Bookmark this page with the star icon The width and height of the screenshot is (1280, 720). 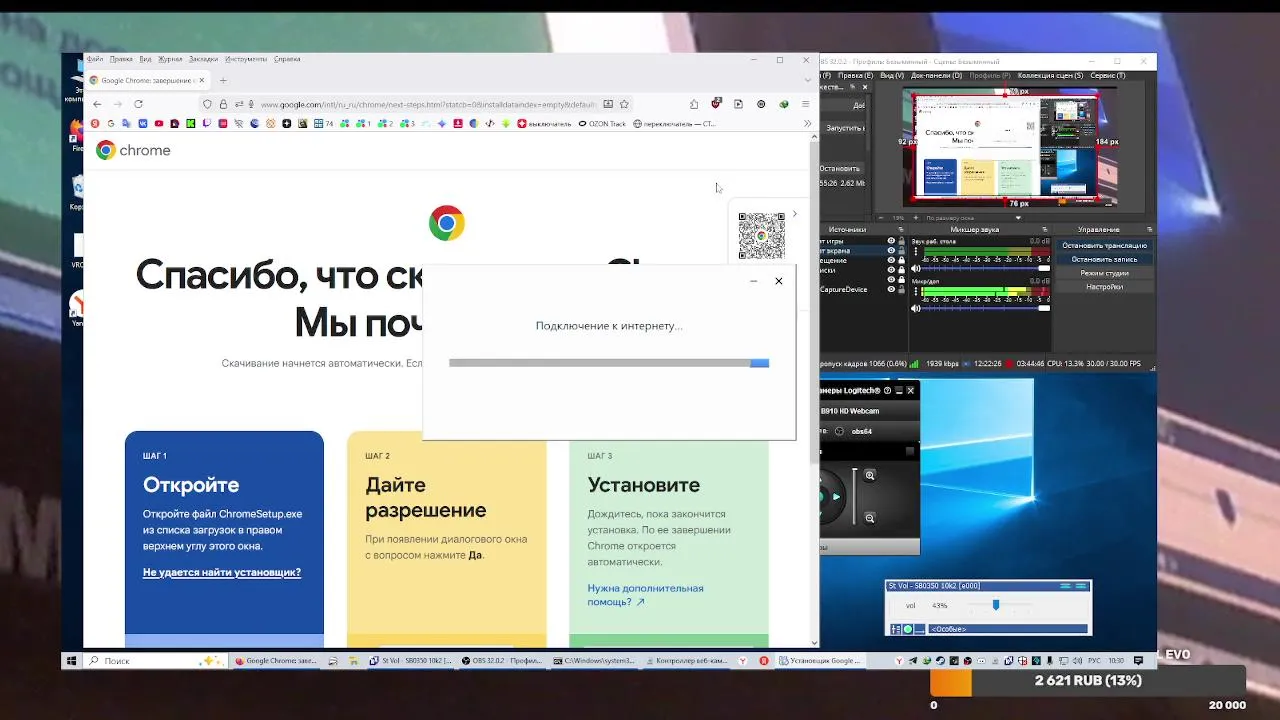click(x=624, y=104)
